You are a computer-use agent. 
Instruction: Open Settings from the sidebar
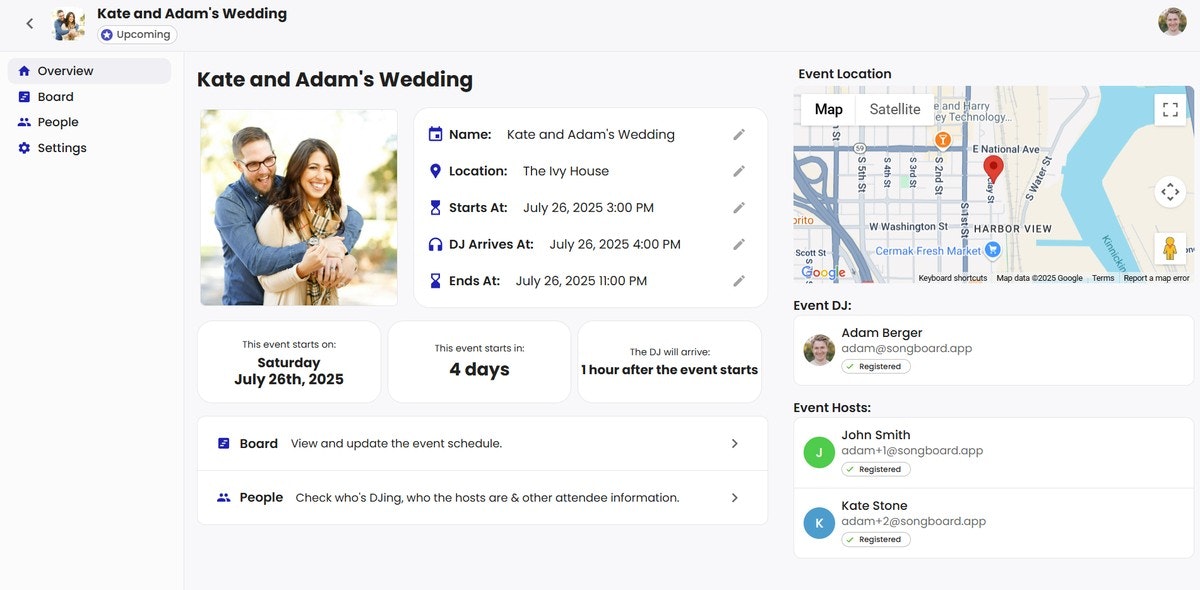point(62,148)
